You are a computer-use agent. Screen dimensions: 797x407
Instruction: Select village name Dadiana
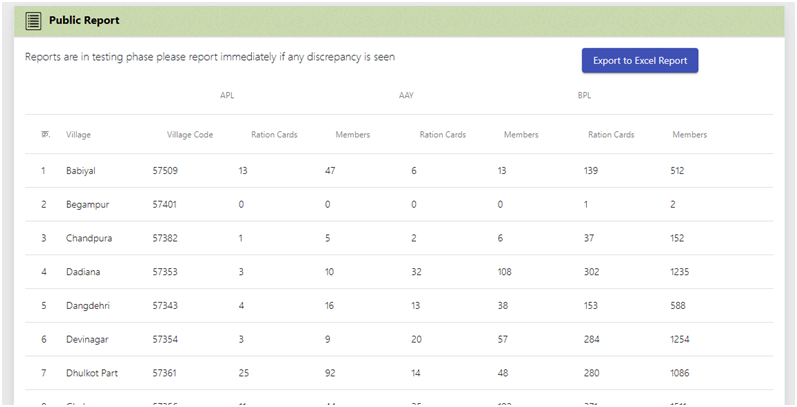(x=83, y=272)
